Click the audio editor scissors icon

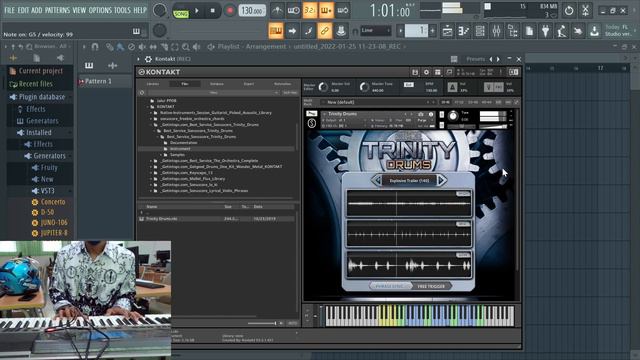click(585, 11)
